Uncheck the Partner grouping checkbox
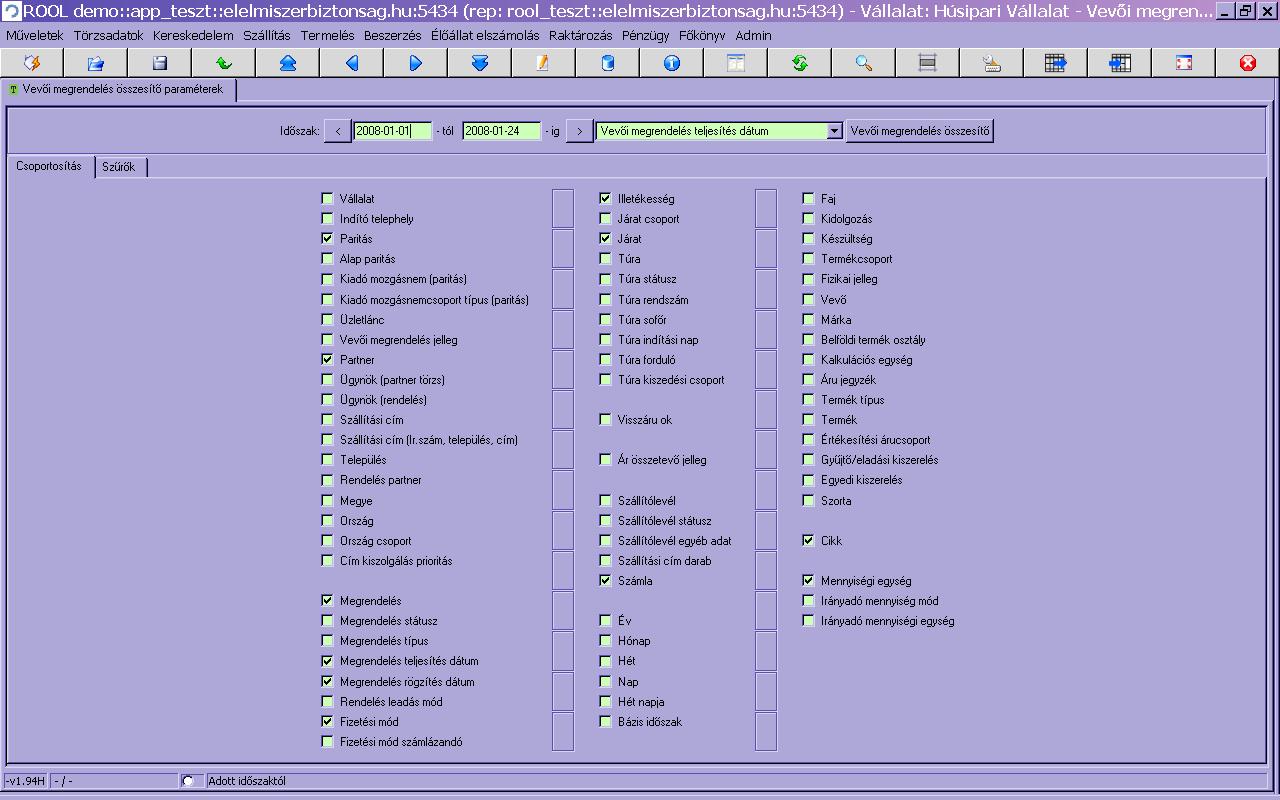The width and height of the screenshot is (1280, 800). pyautogui.click(x=327, y=359)
